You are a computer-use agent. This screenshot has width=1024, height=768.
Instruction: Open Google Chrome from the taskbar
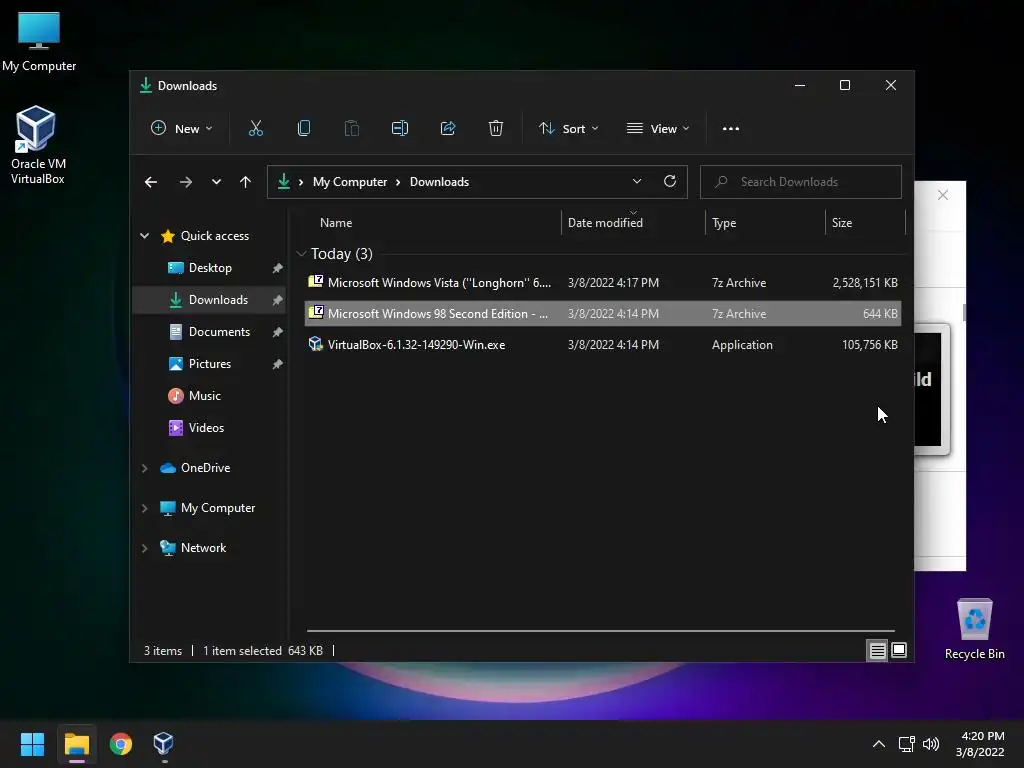121,744
